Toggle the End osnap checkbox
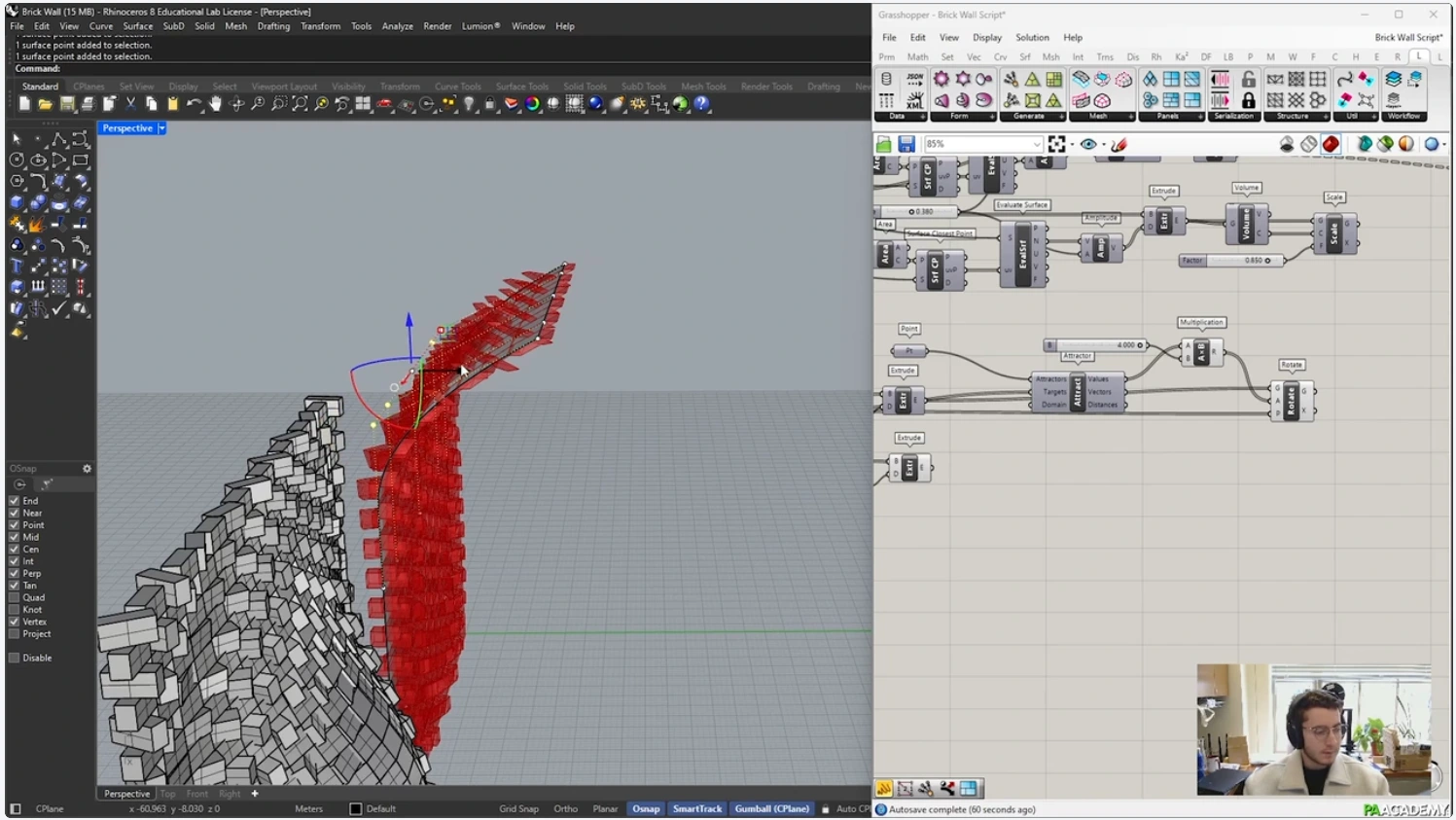This screenshot has width=1456, height=820. pyautogui.click(x=14, y=501)
